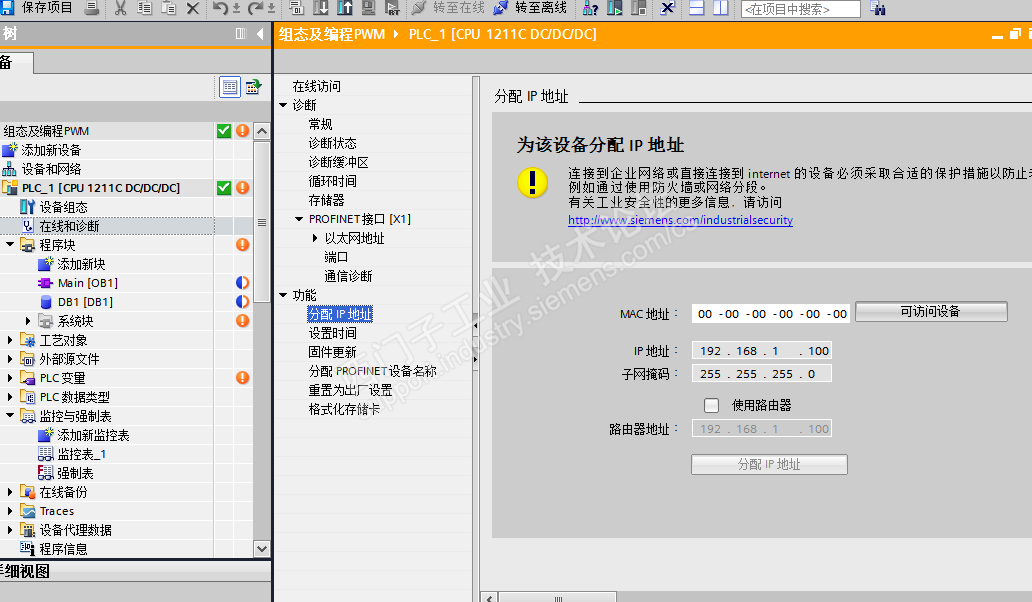Screen dimensions: 1032x602
Task: Collapse the 诊断 section in the navigation
Action: coord(283,105)
